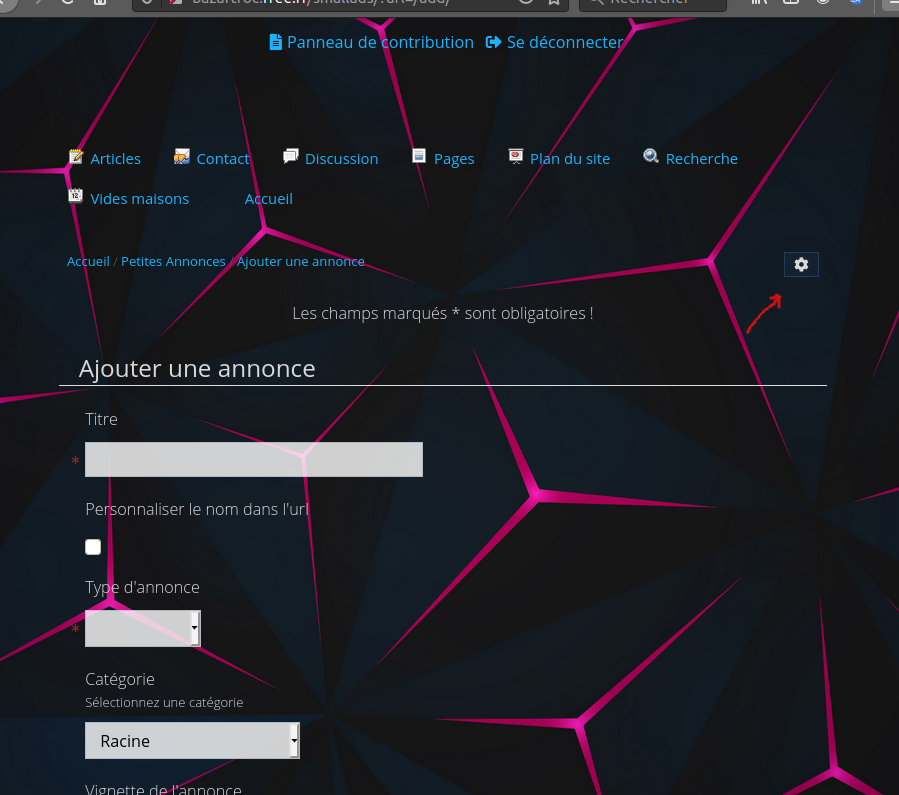Viewport: 899px width, 795px height.
Task: Click the Vides maisons calendar icon
Action: (x=76, y=197)
